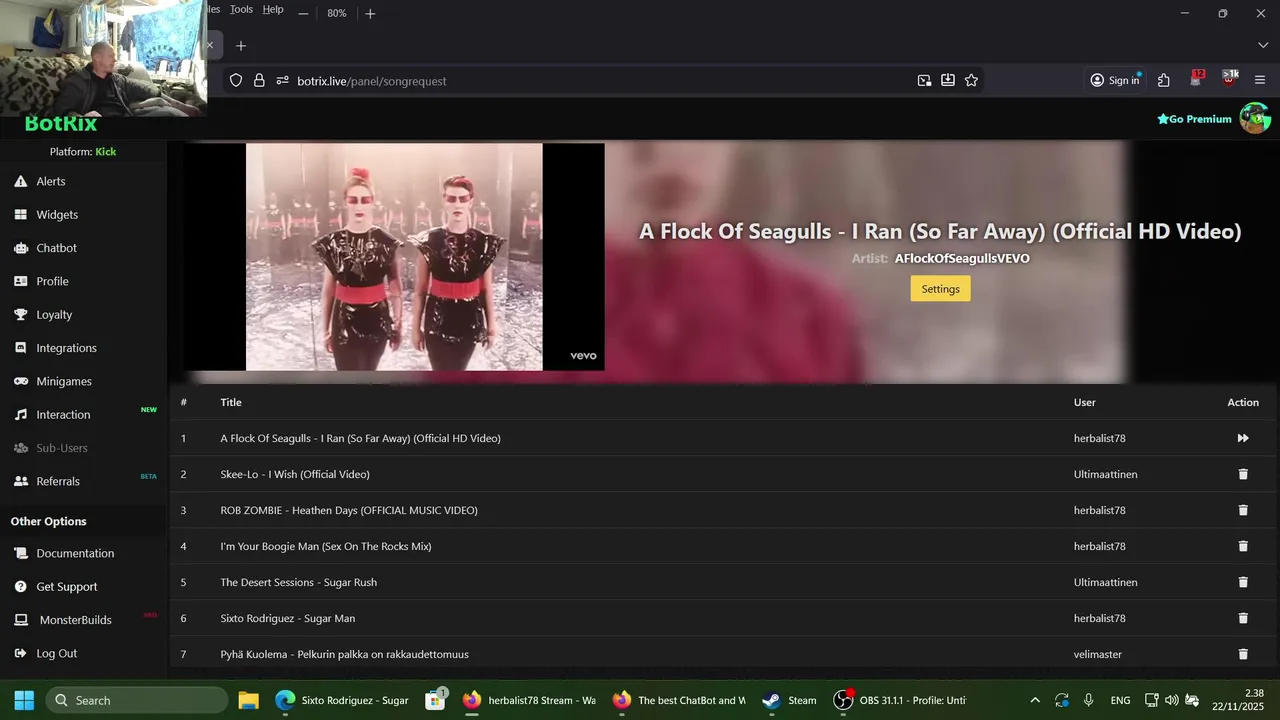Open the Windows Start menu
The image size is (1280, 720).
coord(24,700)
